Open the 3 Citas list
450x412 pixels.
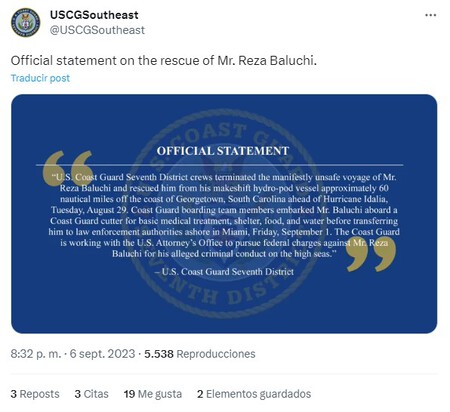tap(91, 394)
